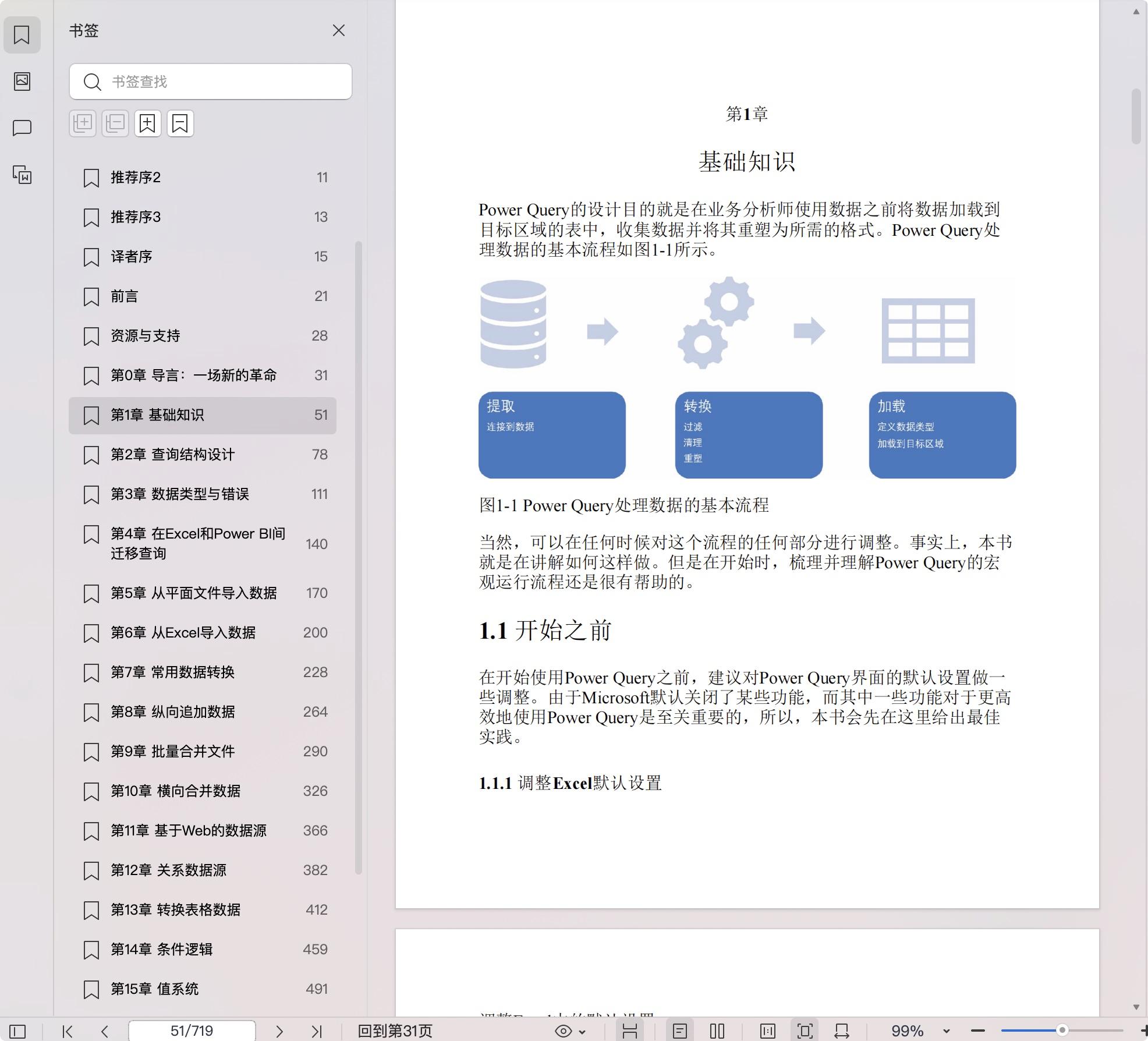This screenshot has width=1148, height=1041.
Task: Select the actual-size fit icon
Action: [768, 1031]
